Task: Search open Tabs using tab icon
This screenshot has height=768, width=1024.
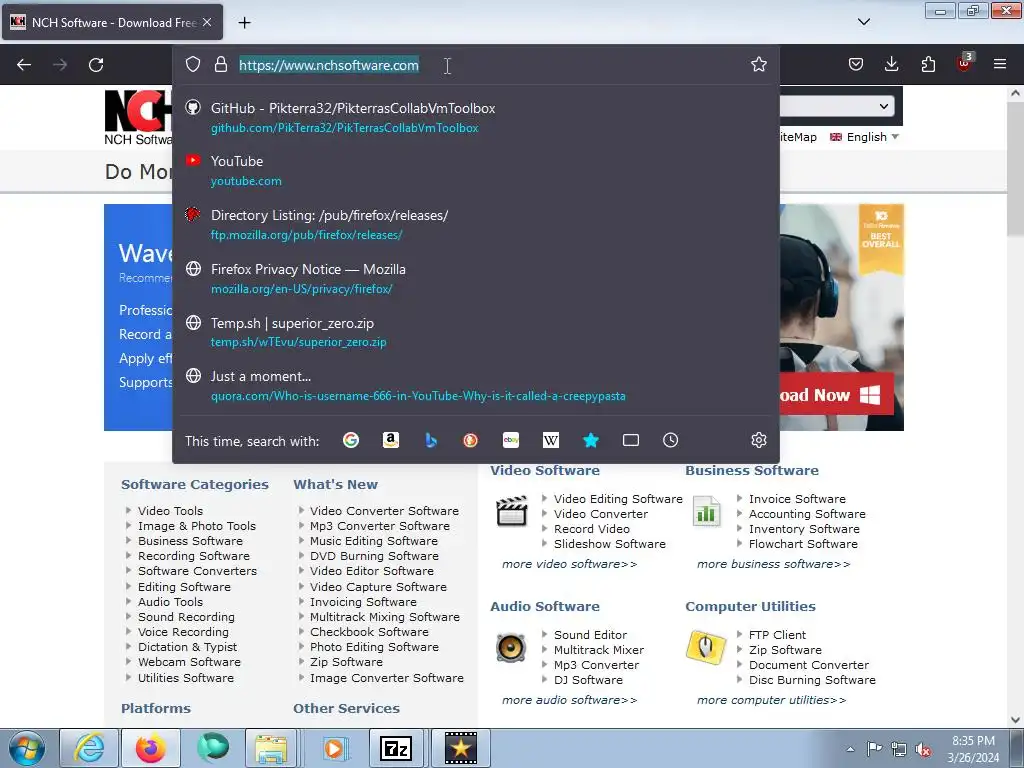Action: 631,440
